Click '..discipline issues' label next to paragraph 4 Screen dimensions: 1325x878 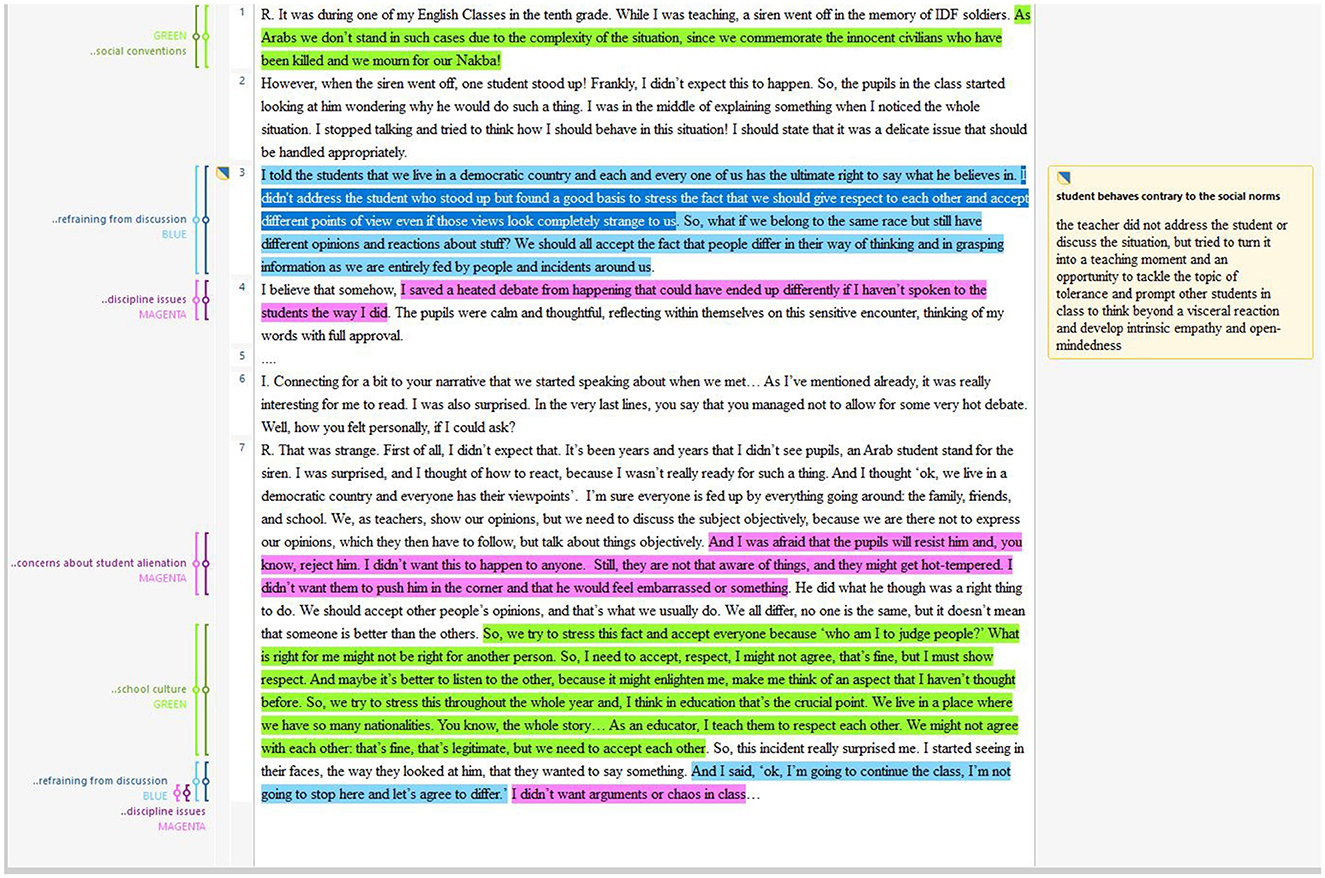(x=143, y=300)
